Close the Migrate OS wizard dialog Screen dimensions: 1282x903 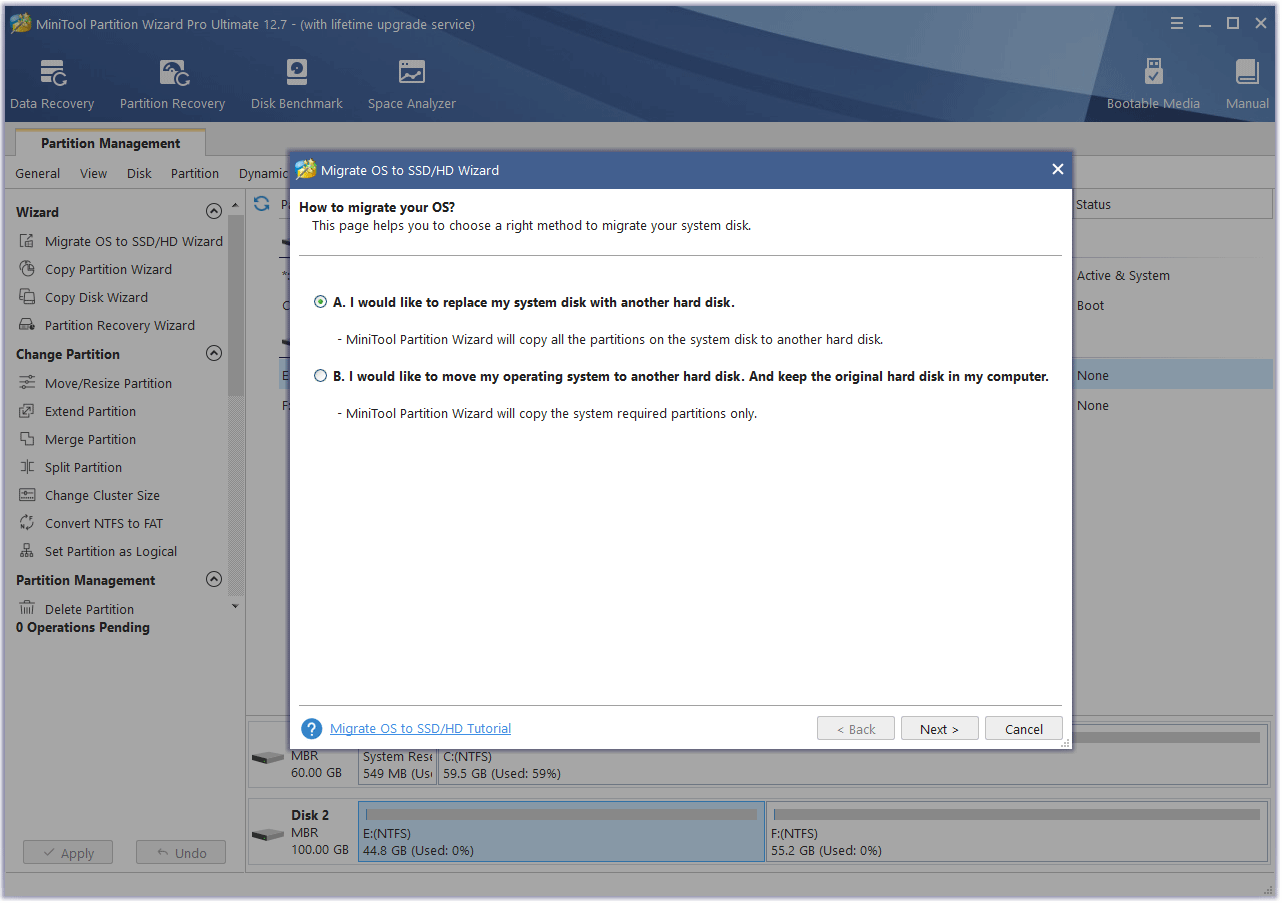pyautogui.click(x=1057, y=170)
